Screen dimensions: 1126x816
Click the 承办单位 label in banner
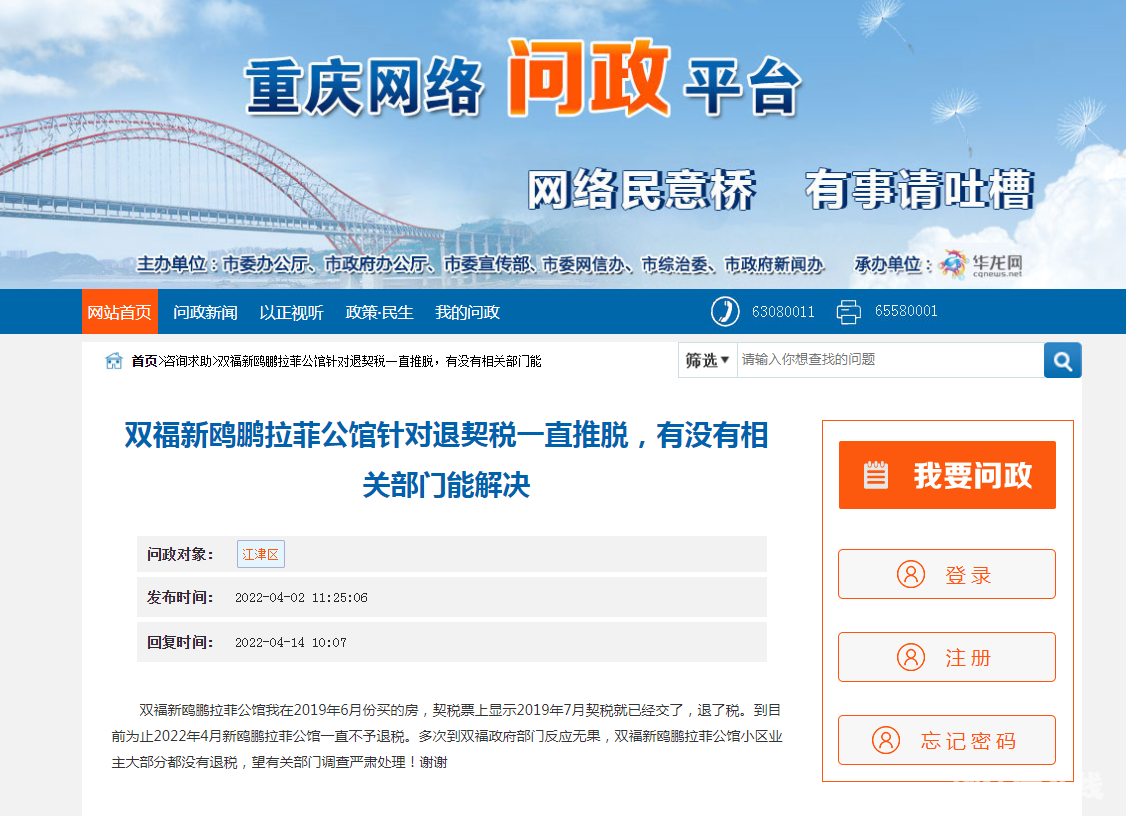tap(893, 264)
